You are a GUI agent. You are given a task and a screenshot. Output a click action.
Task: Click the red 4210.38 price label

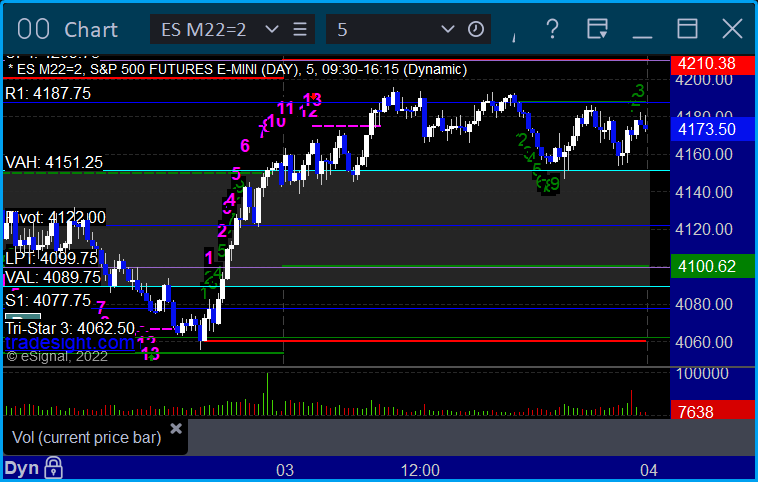click(712, 63)
